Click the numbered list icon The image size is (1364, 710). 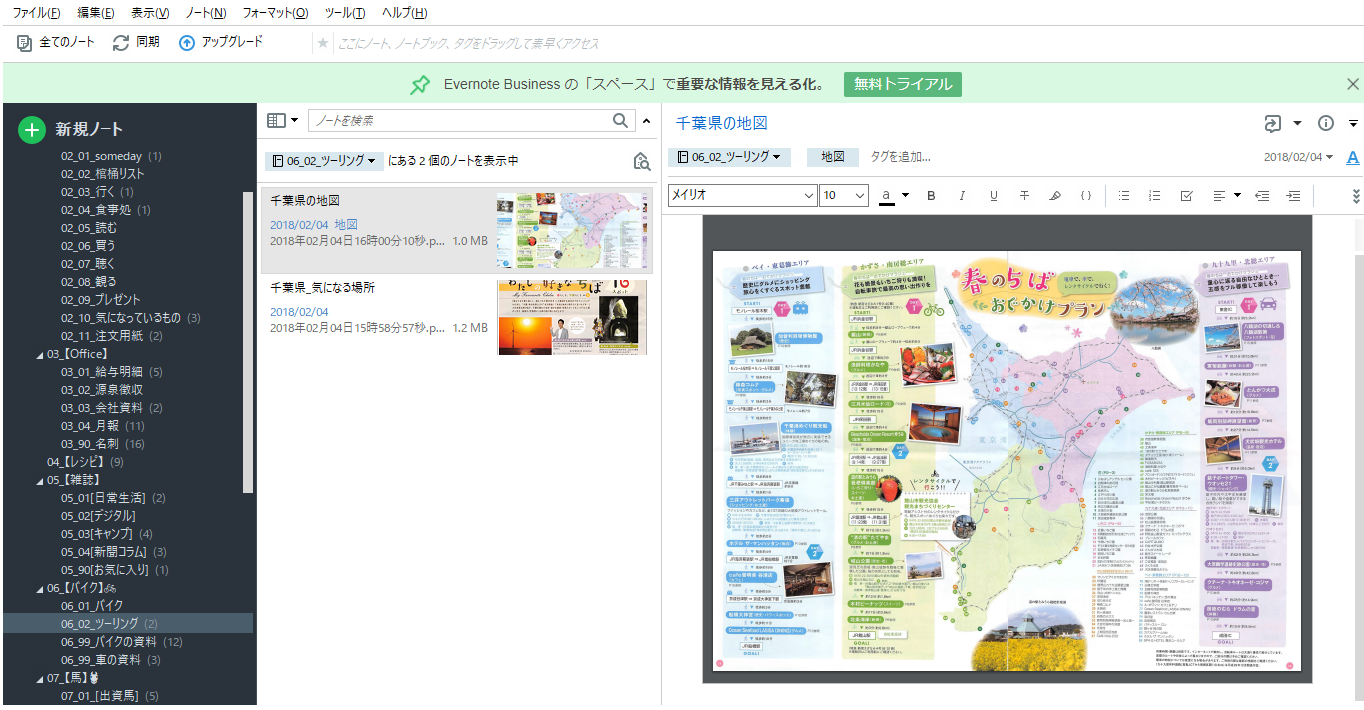pyautogui.click(x=1154, y=196)
